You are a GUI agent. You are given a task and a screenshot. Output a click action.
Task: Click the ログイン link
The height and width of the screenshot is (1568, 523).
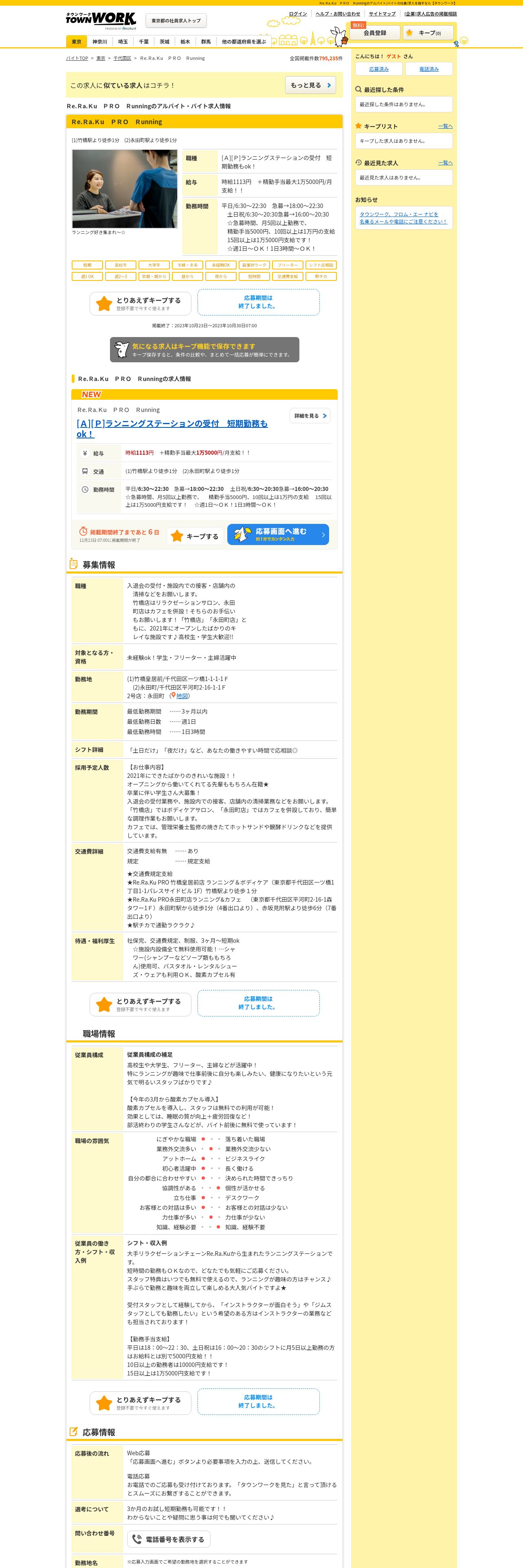298,13
